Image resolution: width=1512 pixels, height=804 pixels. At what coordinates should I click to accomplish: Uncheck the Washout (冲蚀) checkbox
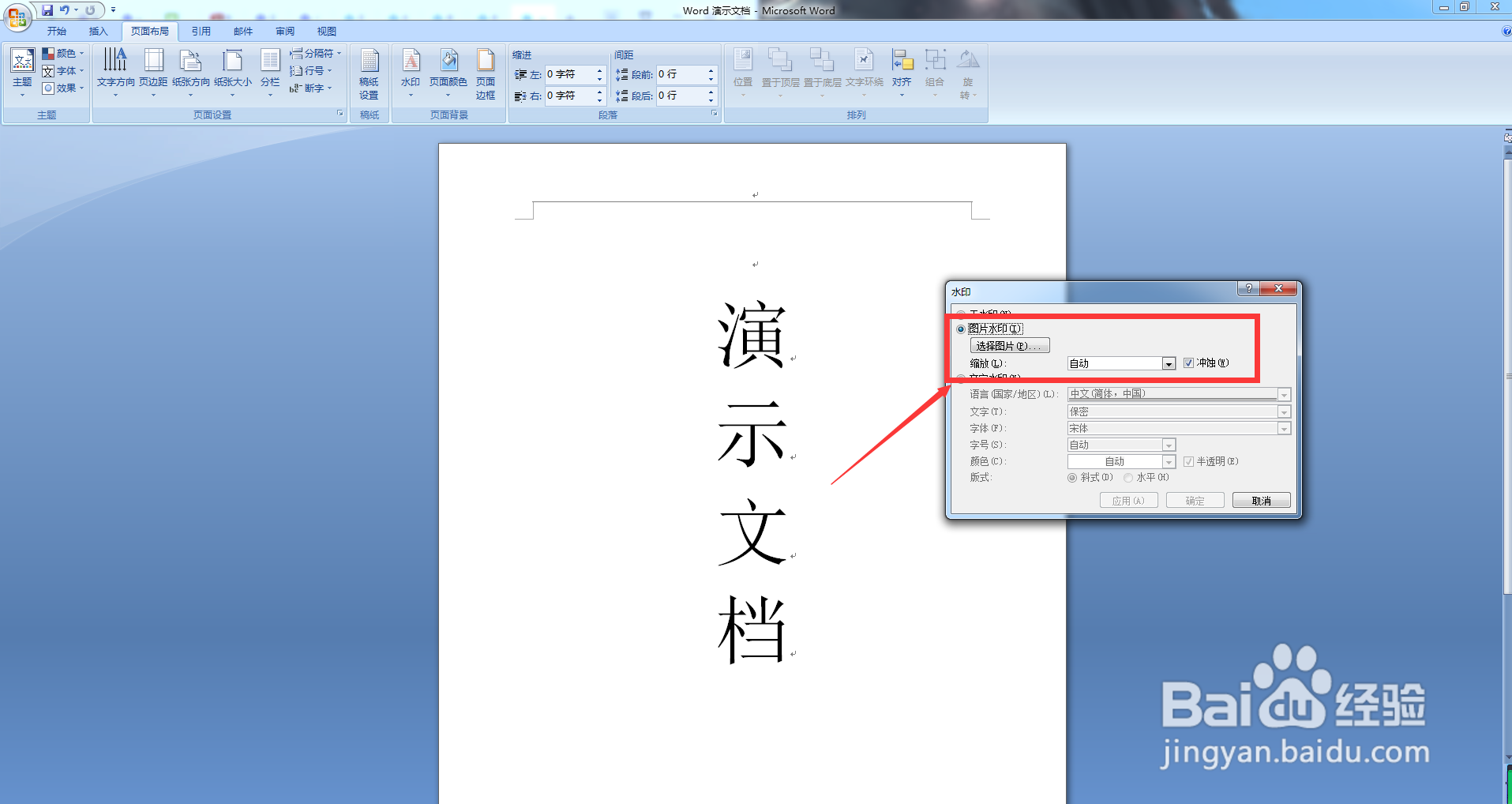pyautogui.click(x=1190, y=363)
